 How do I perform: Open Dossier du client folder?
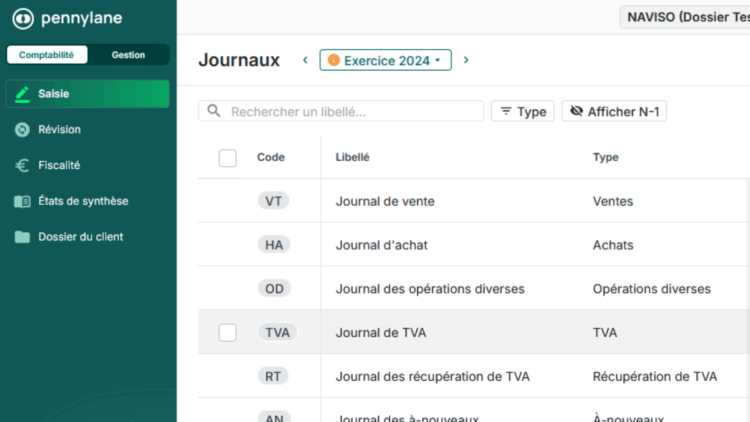[80, 237]
